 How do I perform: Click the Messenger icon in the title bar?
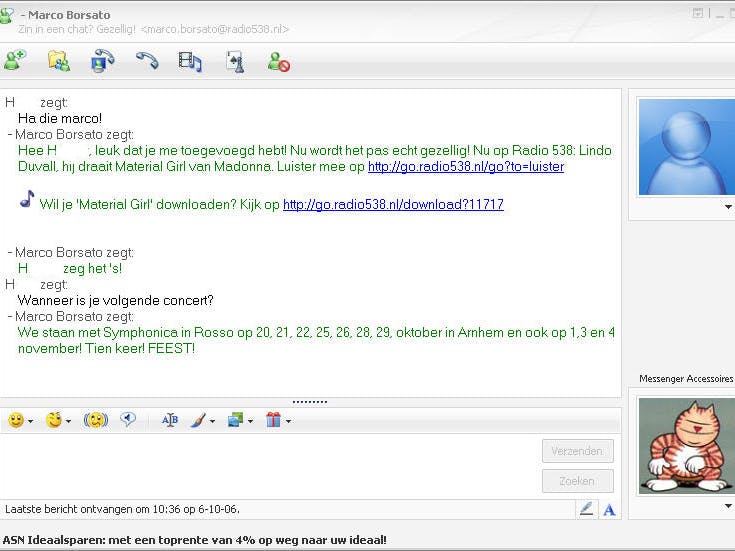pos(7,16)
